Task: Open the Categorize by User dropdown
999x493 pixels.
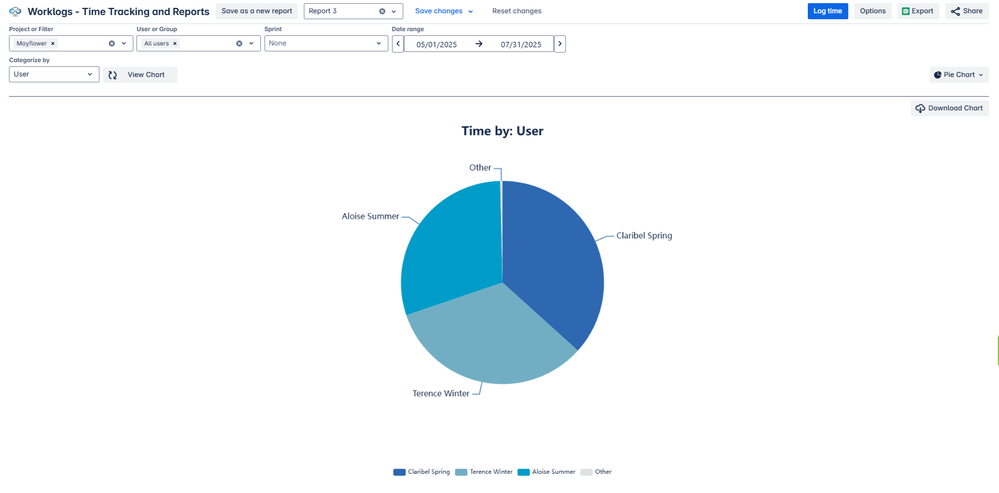Action: (54, 75)
